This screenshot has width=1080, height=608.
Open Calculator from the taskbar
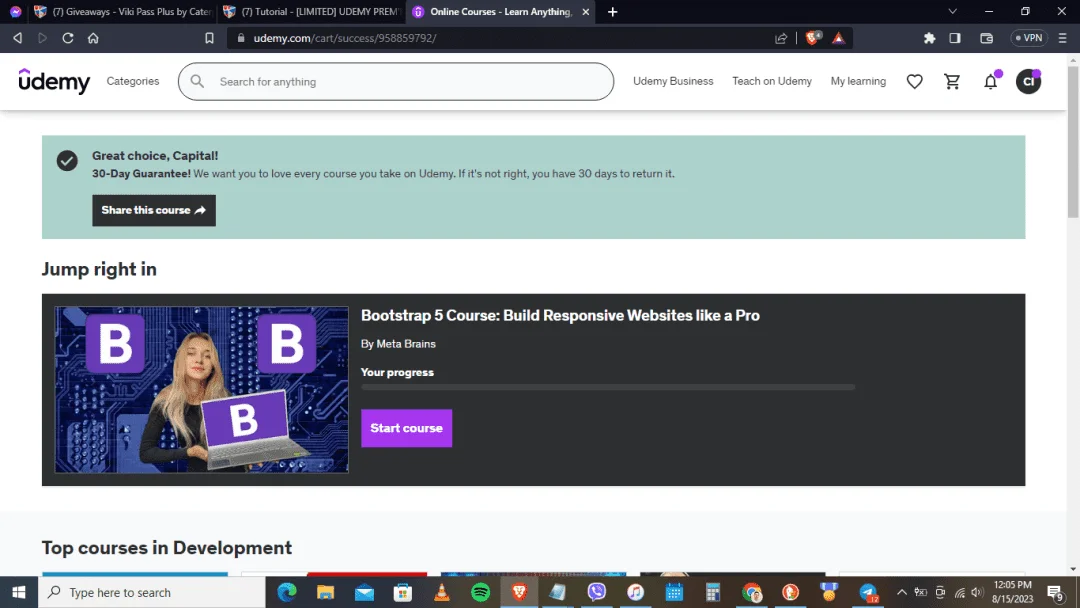pyautogui.click(x=713, y=592)
